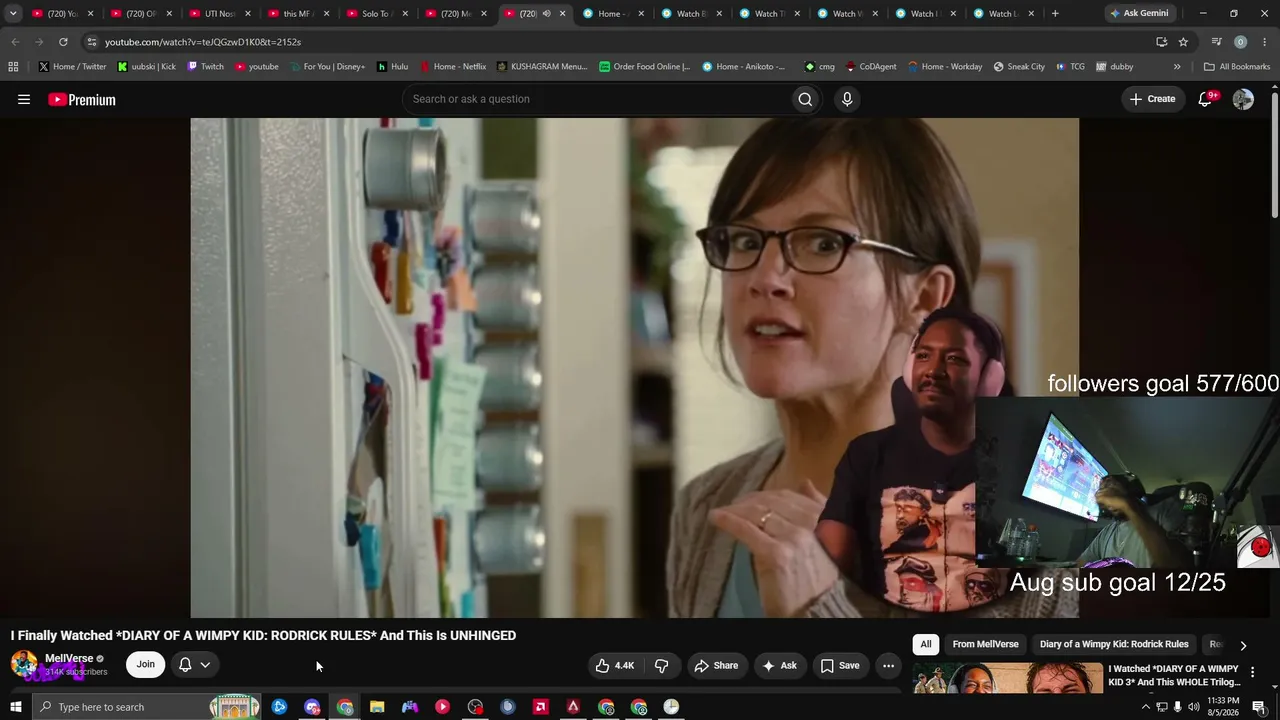1280x720 pixels.
Task: Open the Sneak City bookmark
Action: click(x=1019, y=67)
